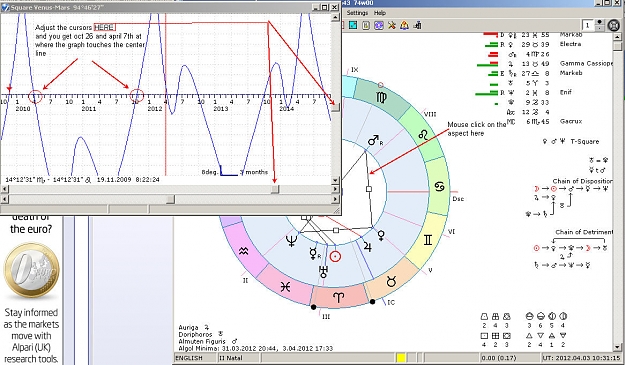Click the Gacrux star name
Image resolution: width=625 pixels, height=365 pixels.
571,121
